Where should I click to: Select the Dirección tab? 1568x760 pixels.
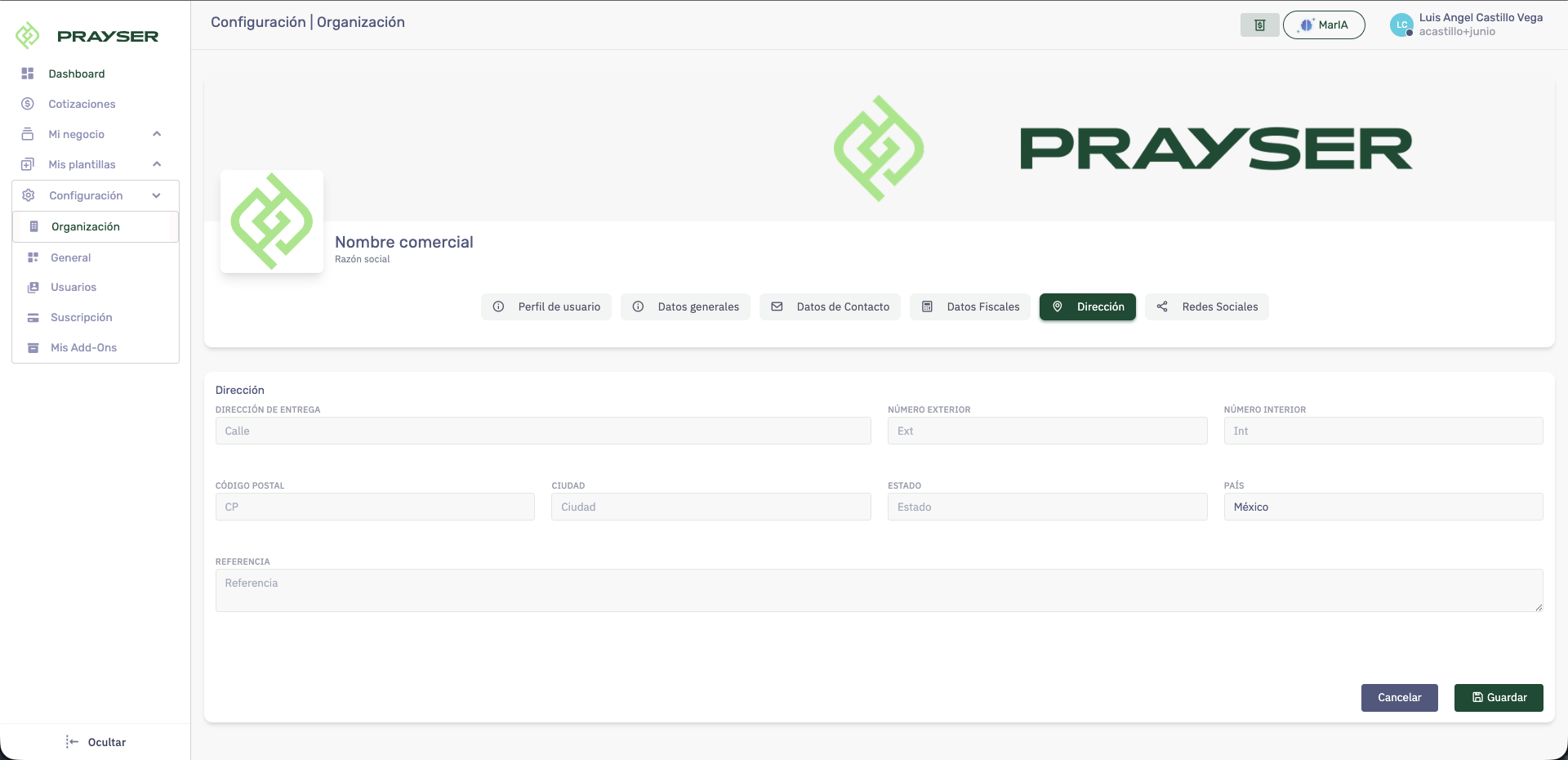click(x=1088, y=306)
